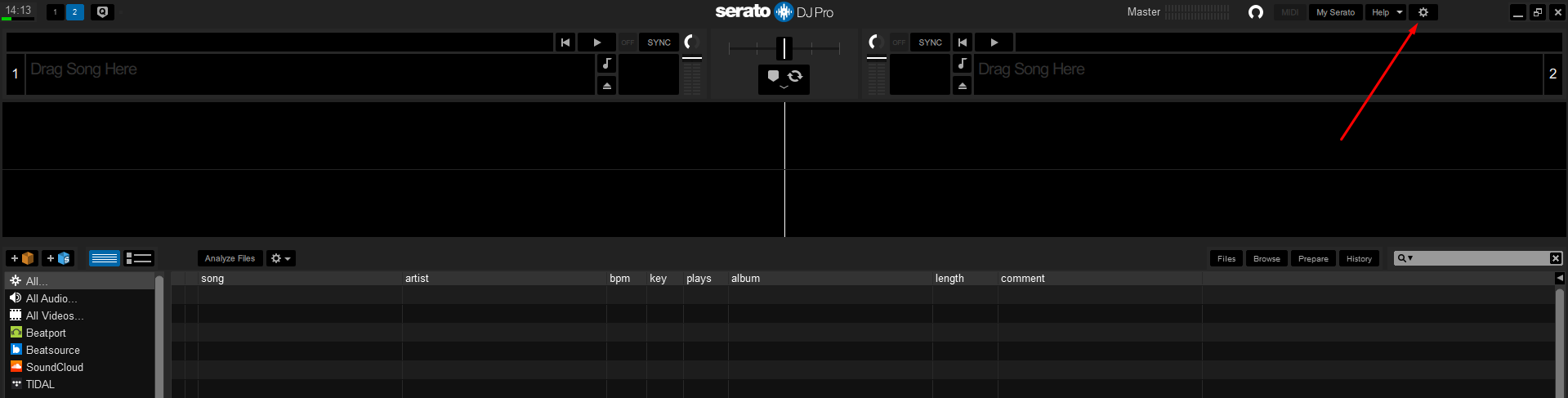Toggle SYNC on deck 1
Image resolution: width=1568 pixels, height=398 pixels.
point(659,42)
